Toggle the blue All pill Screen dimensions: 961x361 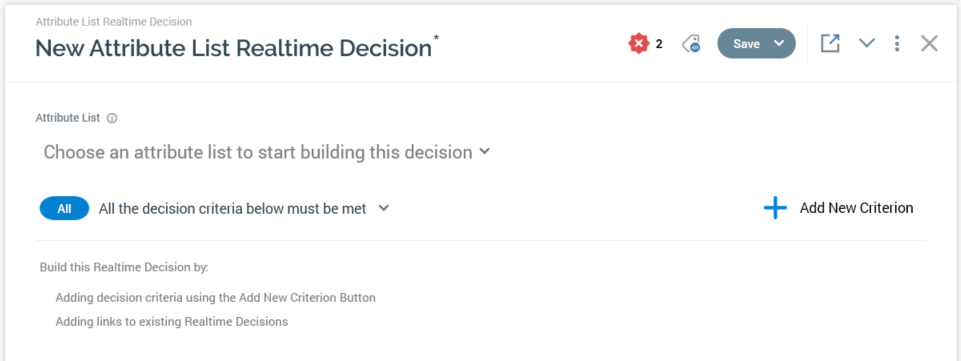[64, 208]
